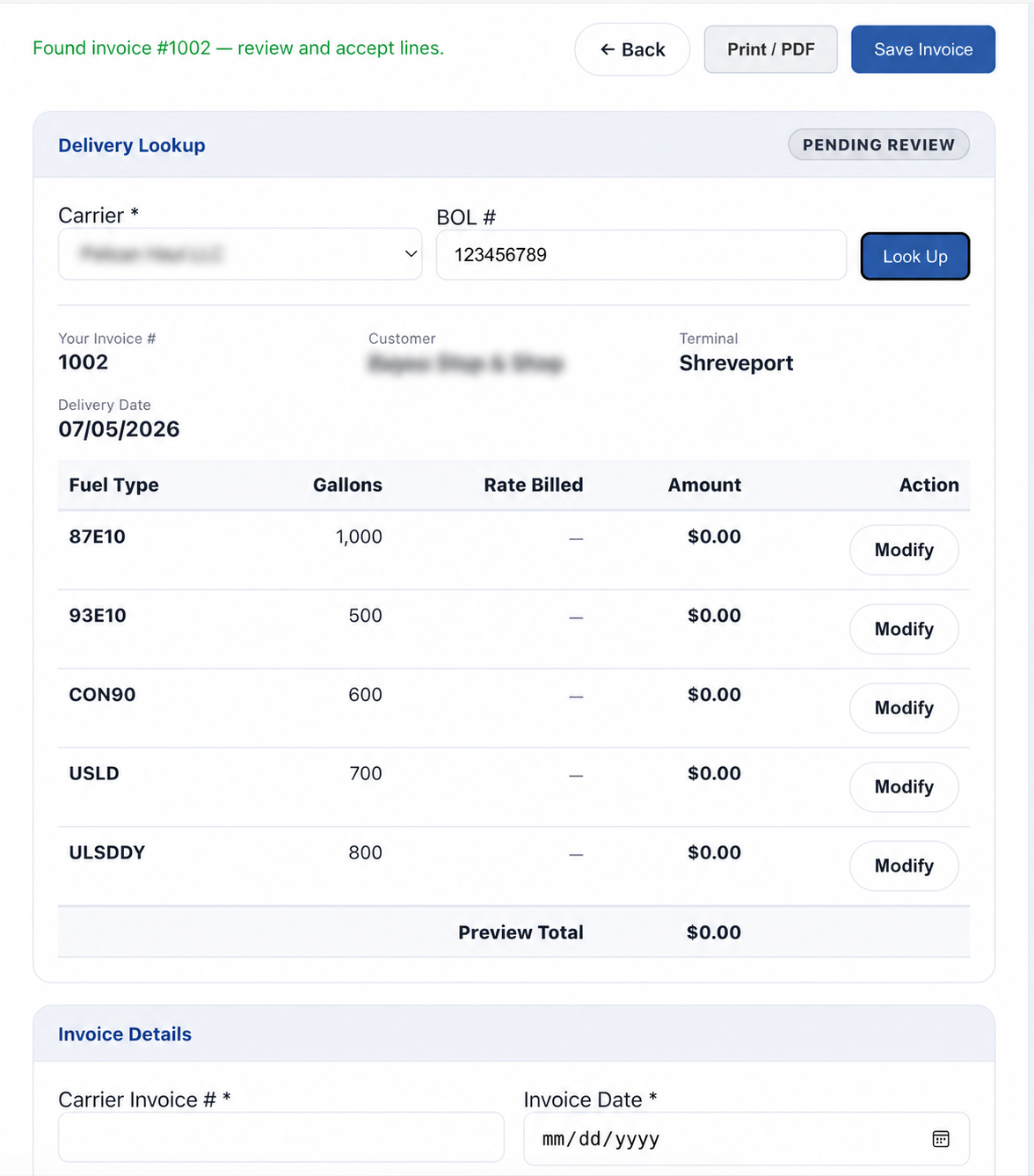
Task: Modify the USLD fuel line
Action: [x=904, y=786]
